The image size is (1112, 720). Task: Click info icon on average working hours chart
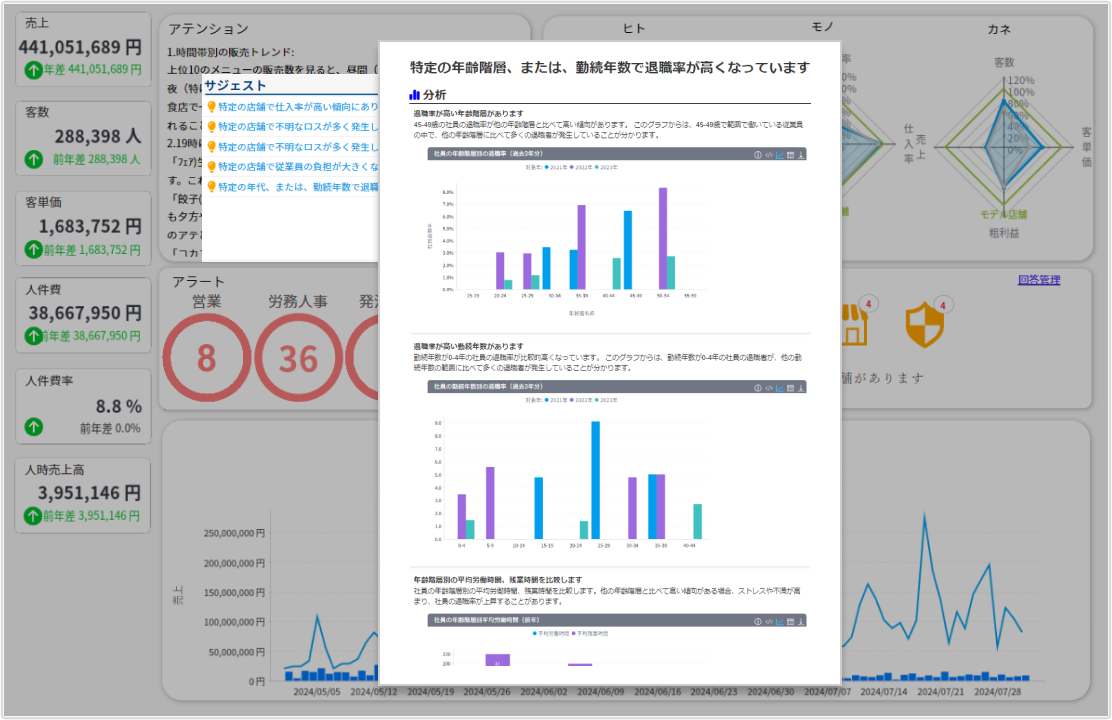(x=758, y=621)
